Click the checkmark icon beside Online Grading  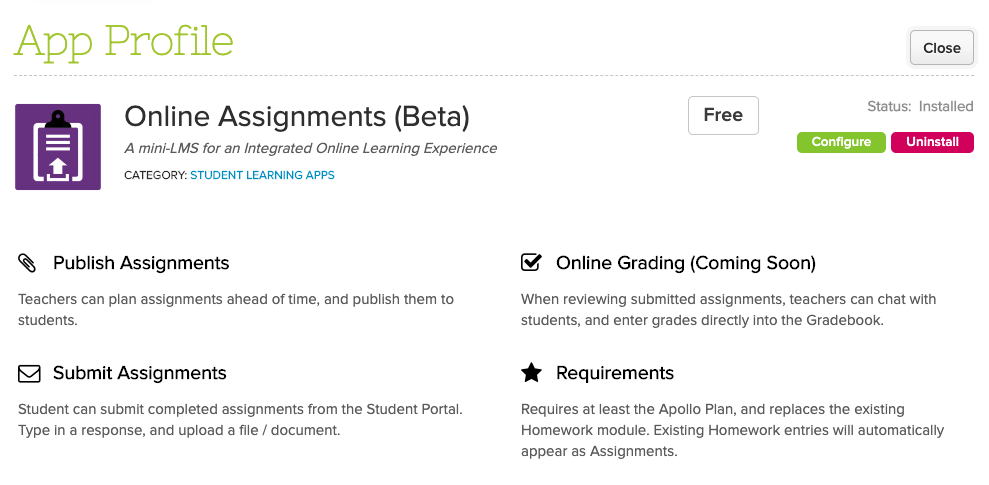(x=531, y=264)
